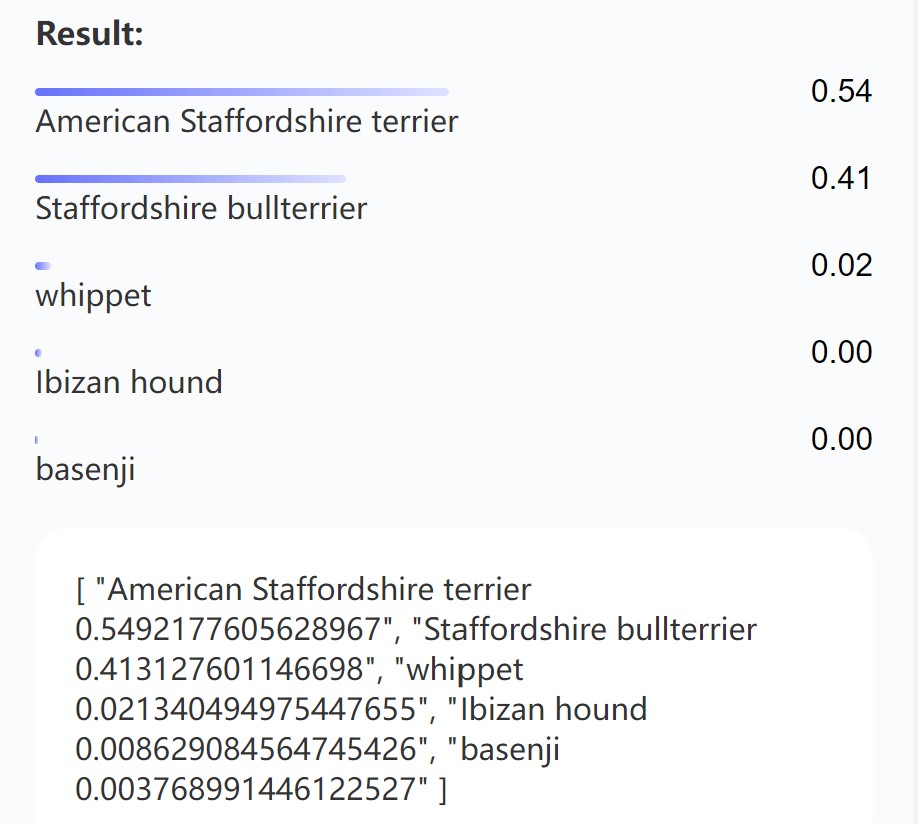Click the Ibizan hound label under its bar
Image resolution: width=918 pixels, height=824 pixels.
(x=129, y=383)
